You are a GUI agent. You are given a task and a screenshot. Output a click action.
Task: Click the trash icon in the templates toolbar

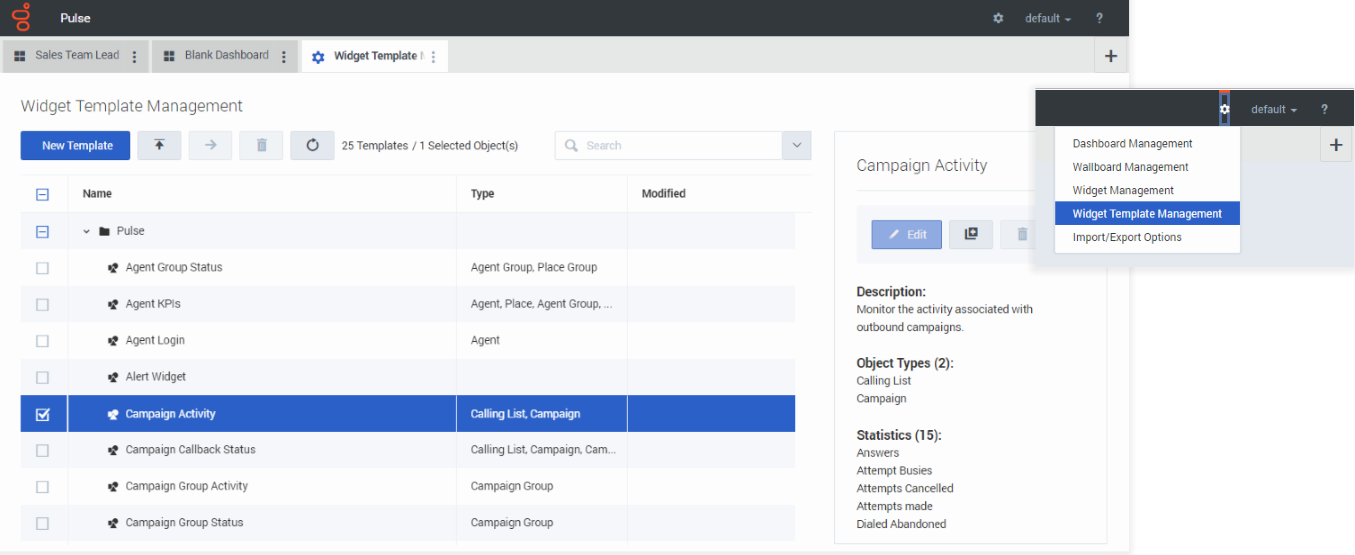coord(262,145)
